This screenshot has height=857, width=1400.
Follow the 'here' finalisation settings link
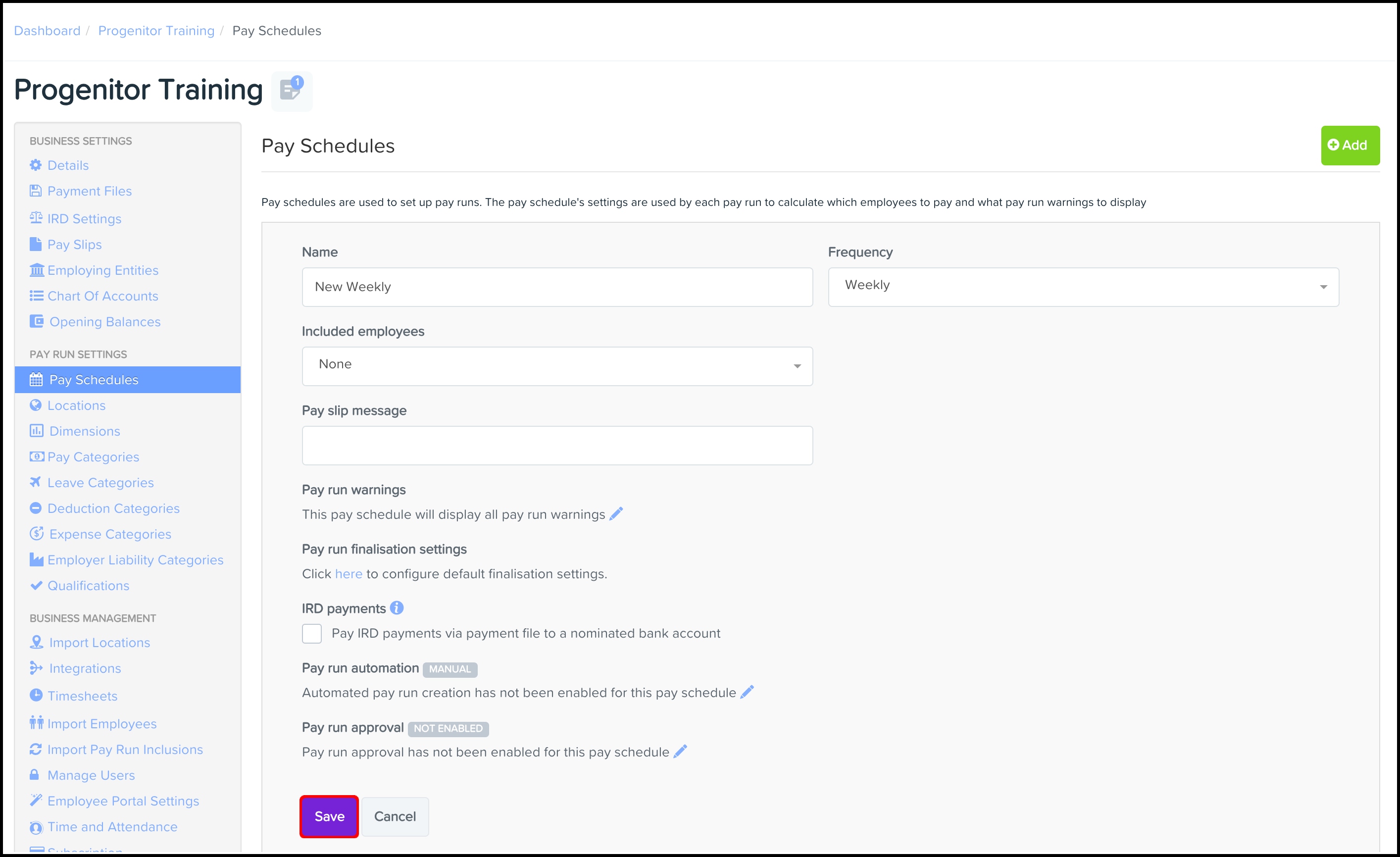[349, 573]
